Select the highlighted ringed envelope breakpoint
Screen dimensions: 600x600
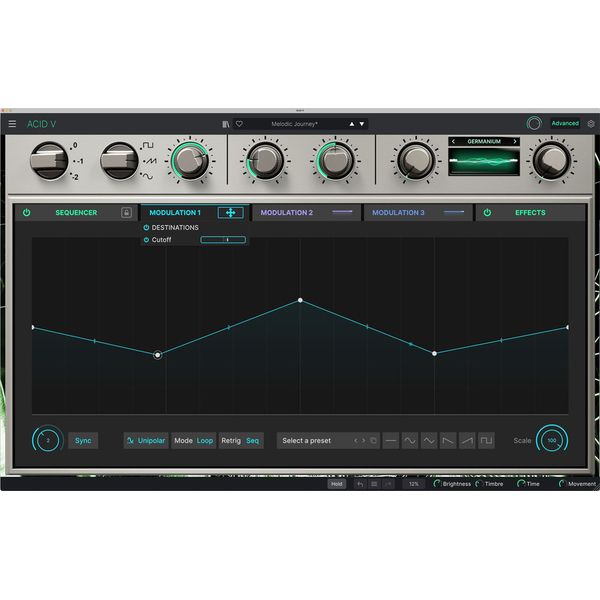click(x=158, y=355)
